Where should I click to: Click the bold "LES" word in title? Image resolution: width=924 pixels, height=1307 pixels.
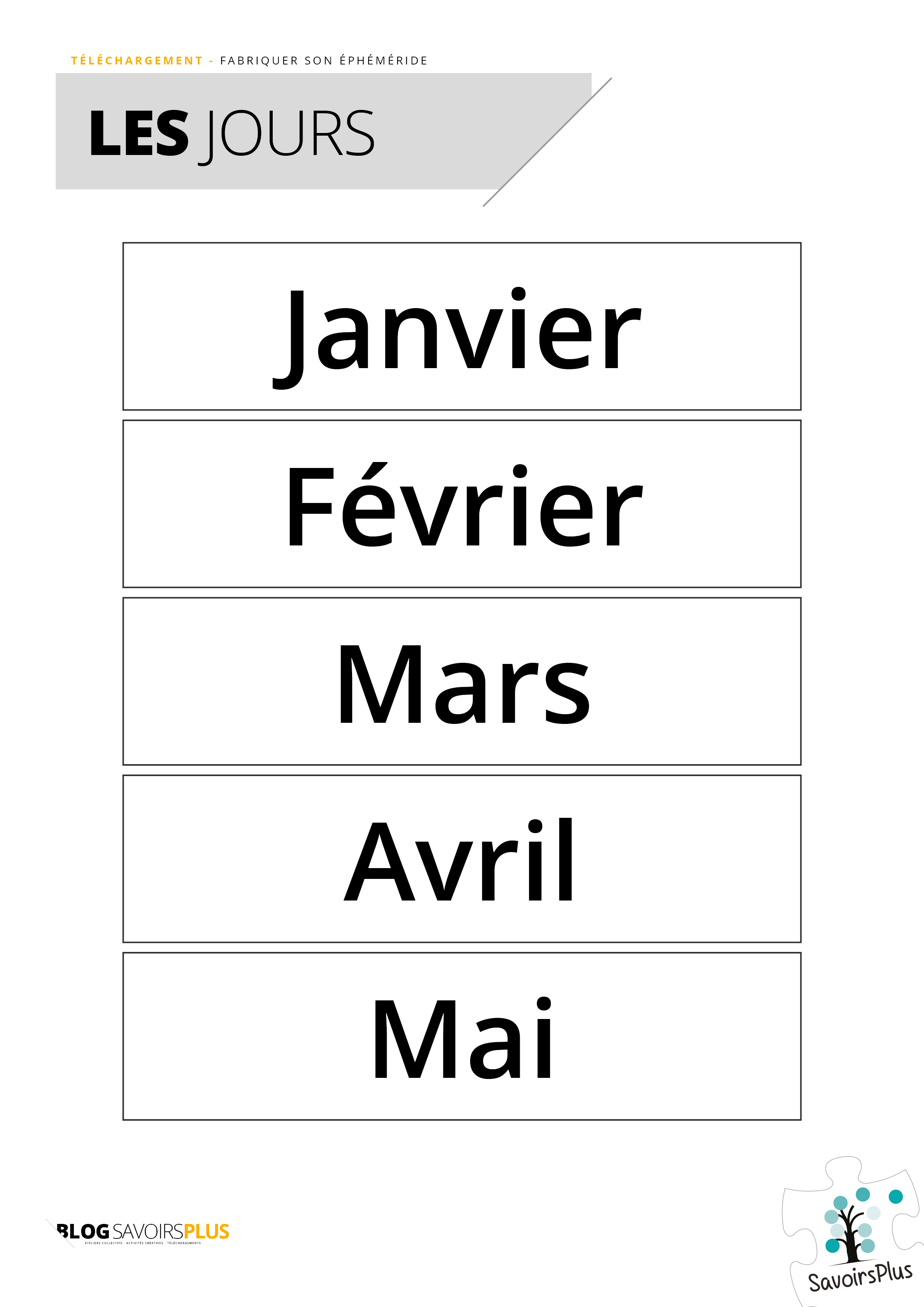point(139,134)
